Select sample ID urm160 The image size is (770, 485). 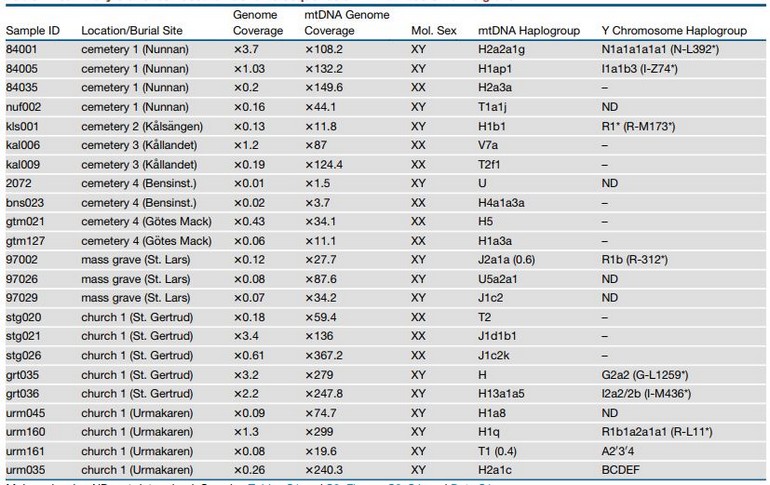pyautogui.click(x=26, y=432)
